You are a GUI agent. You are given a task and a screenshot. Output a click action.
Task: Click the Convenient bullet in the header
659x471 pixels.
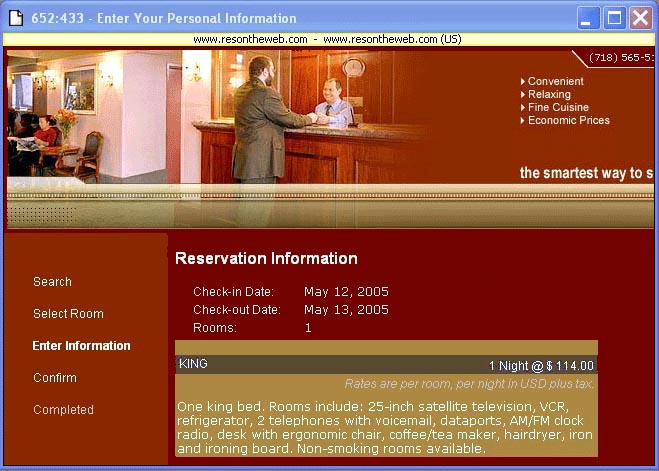point(555,82)
